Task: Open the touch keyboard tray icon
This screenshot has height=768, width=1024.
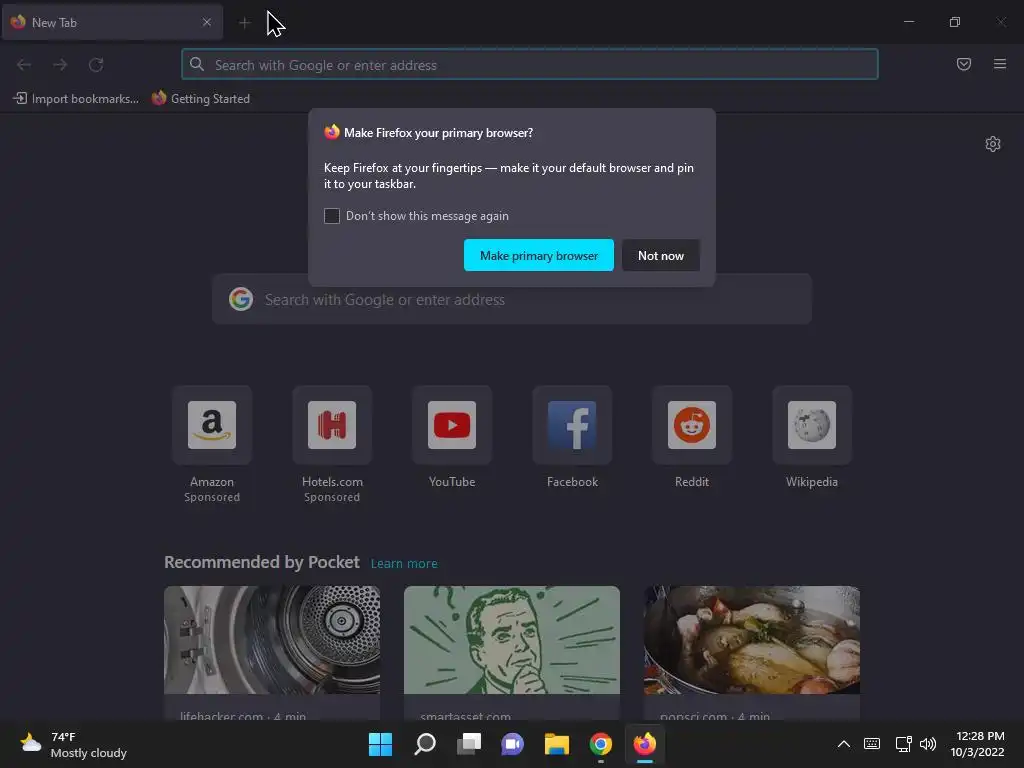Action: (x=872, y=744)
